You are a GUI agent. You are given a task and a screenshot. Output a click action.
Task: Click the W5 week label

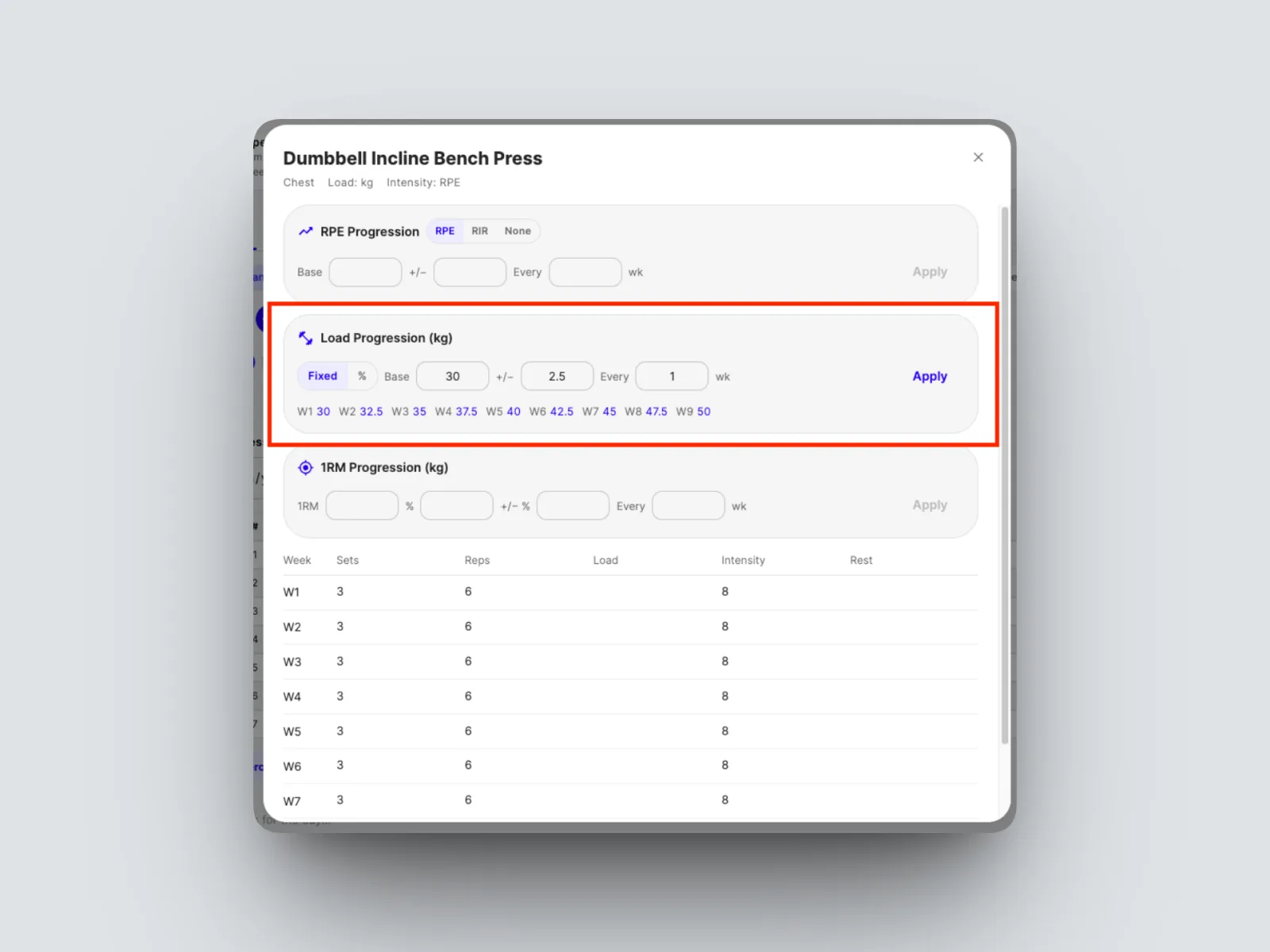[x=292, y=731]
